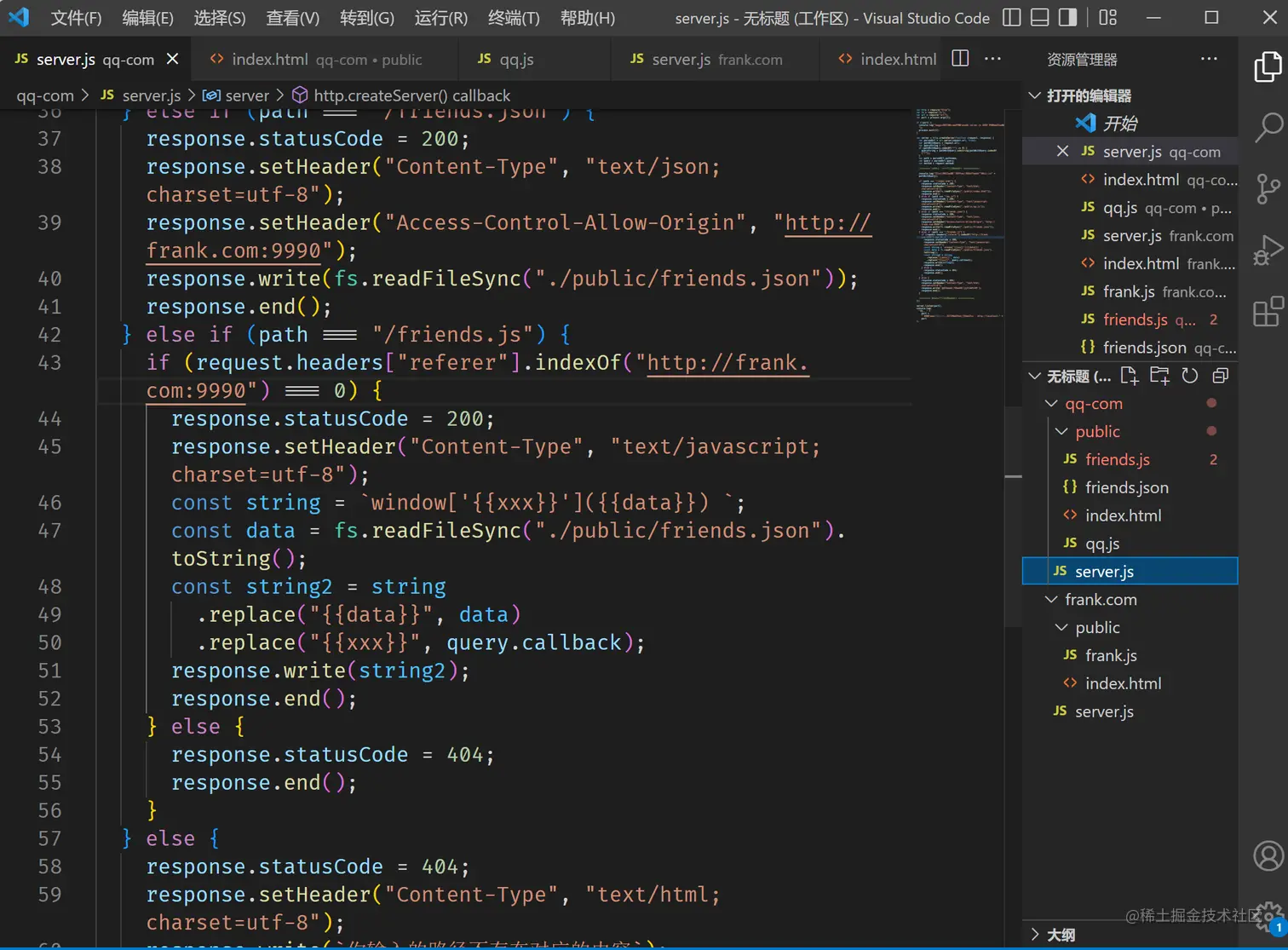Refresh the explorer file tree

1190,376
